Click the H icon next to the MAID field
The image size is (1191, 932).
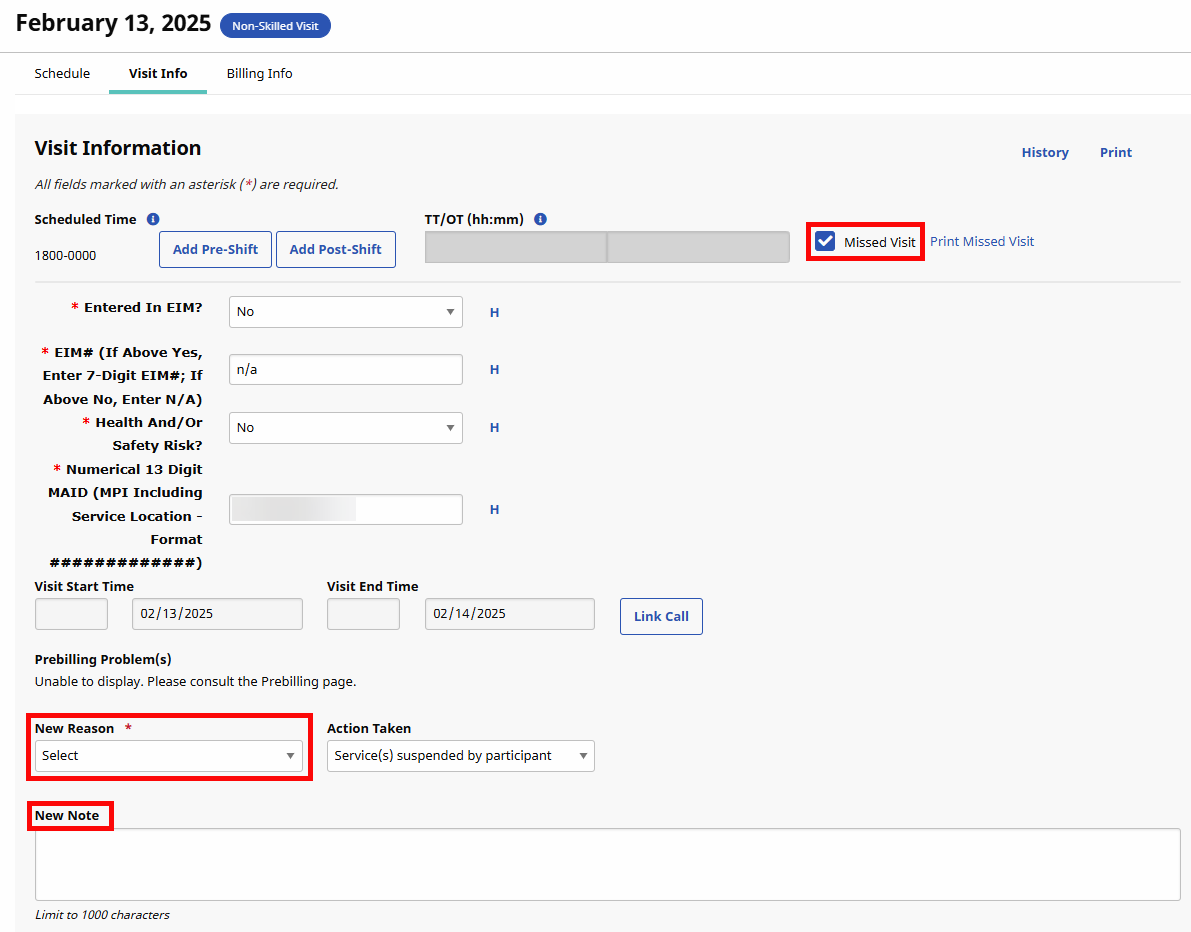pos(494,509)
